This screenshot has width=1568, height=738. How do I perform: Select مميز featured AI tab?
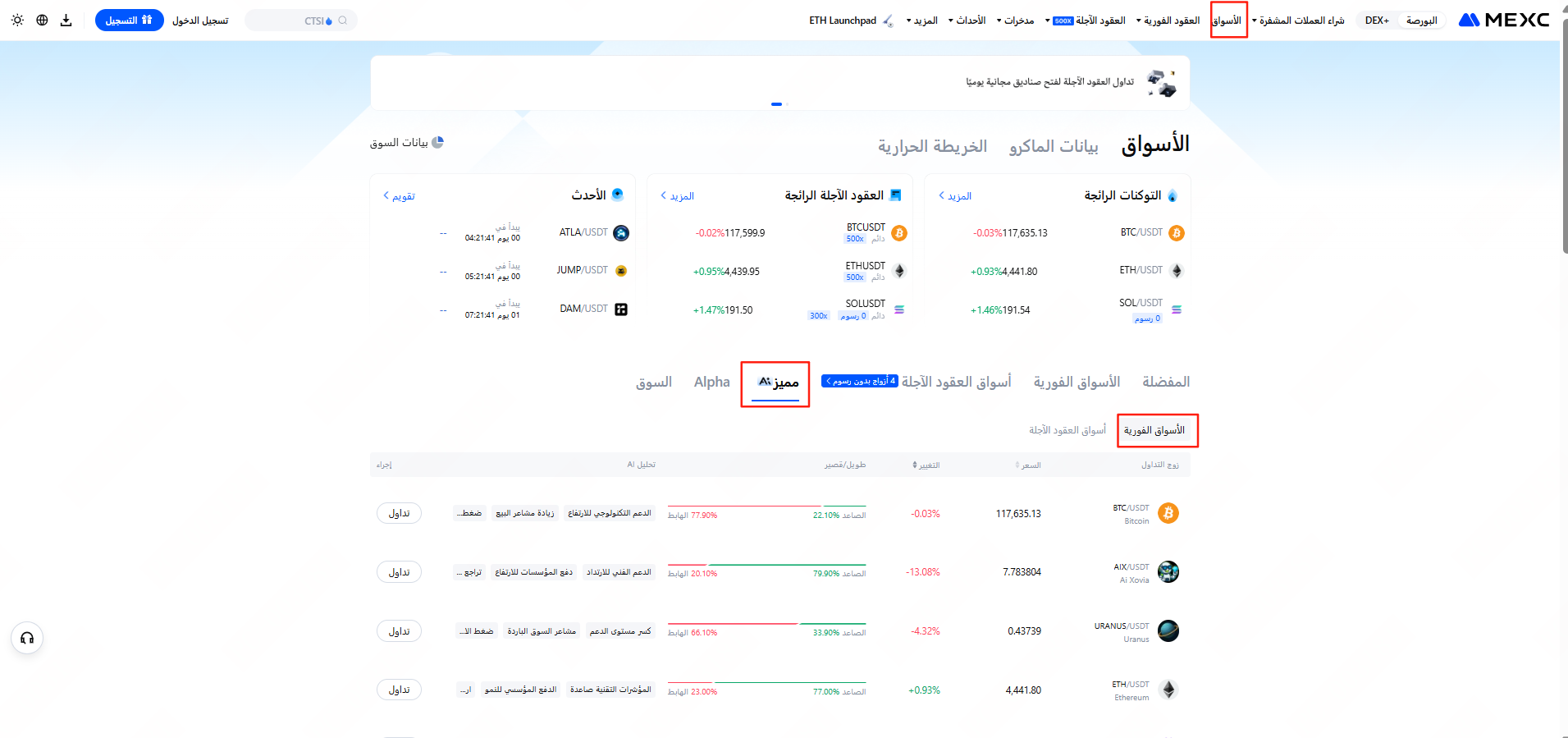776,383
